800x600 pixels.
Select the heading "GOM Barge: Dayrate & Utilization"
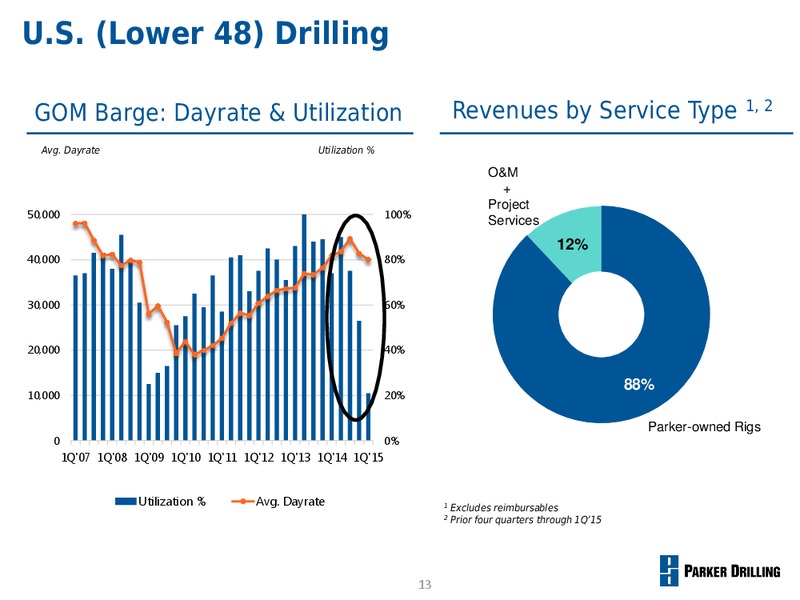218,113
